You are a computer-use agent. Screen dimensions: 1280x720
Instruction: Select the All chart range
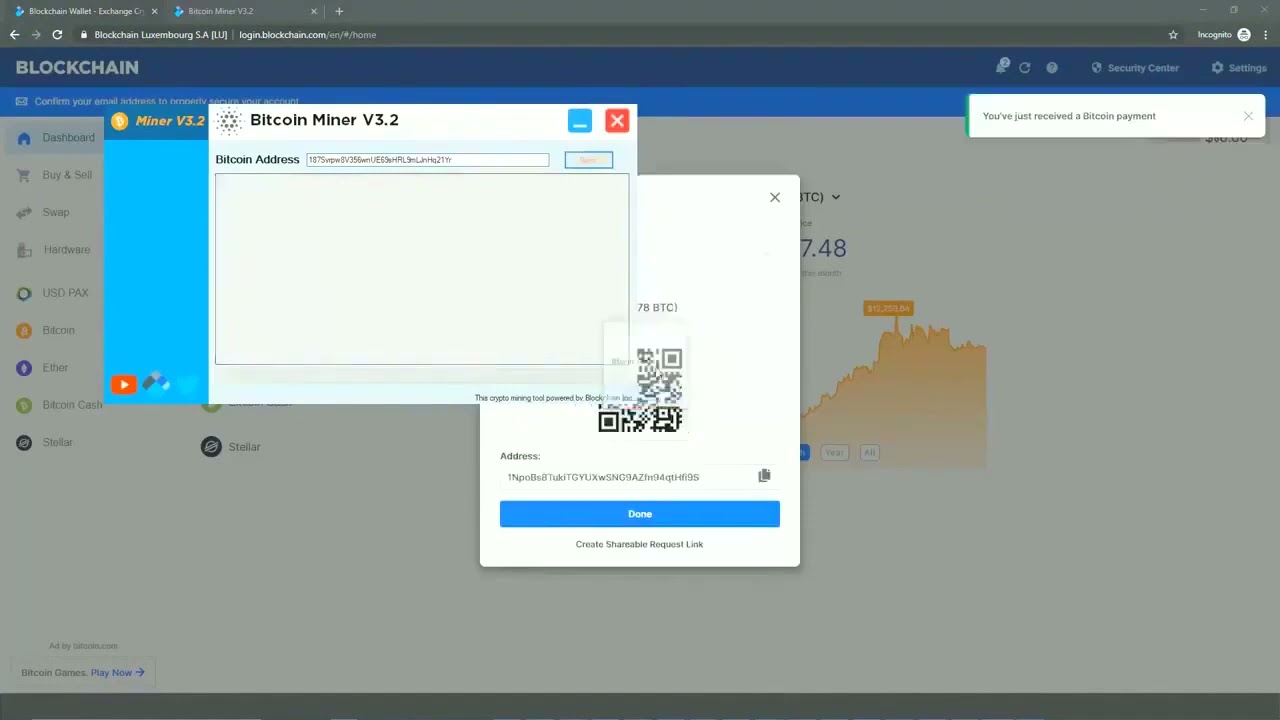click(x=869, y=452)
